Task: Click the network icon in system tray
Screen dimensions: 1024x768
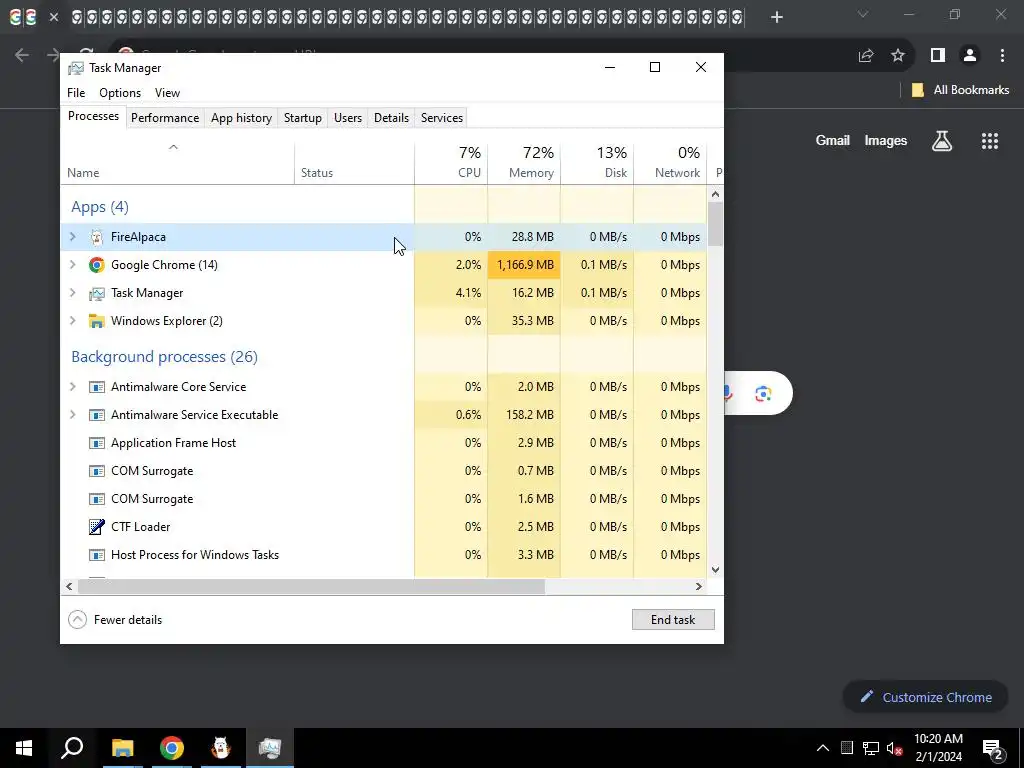Action: [871, 748]
